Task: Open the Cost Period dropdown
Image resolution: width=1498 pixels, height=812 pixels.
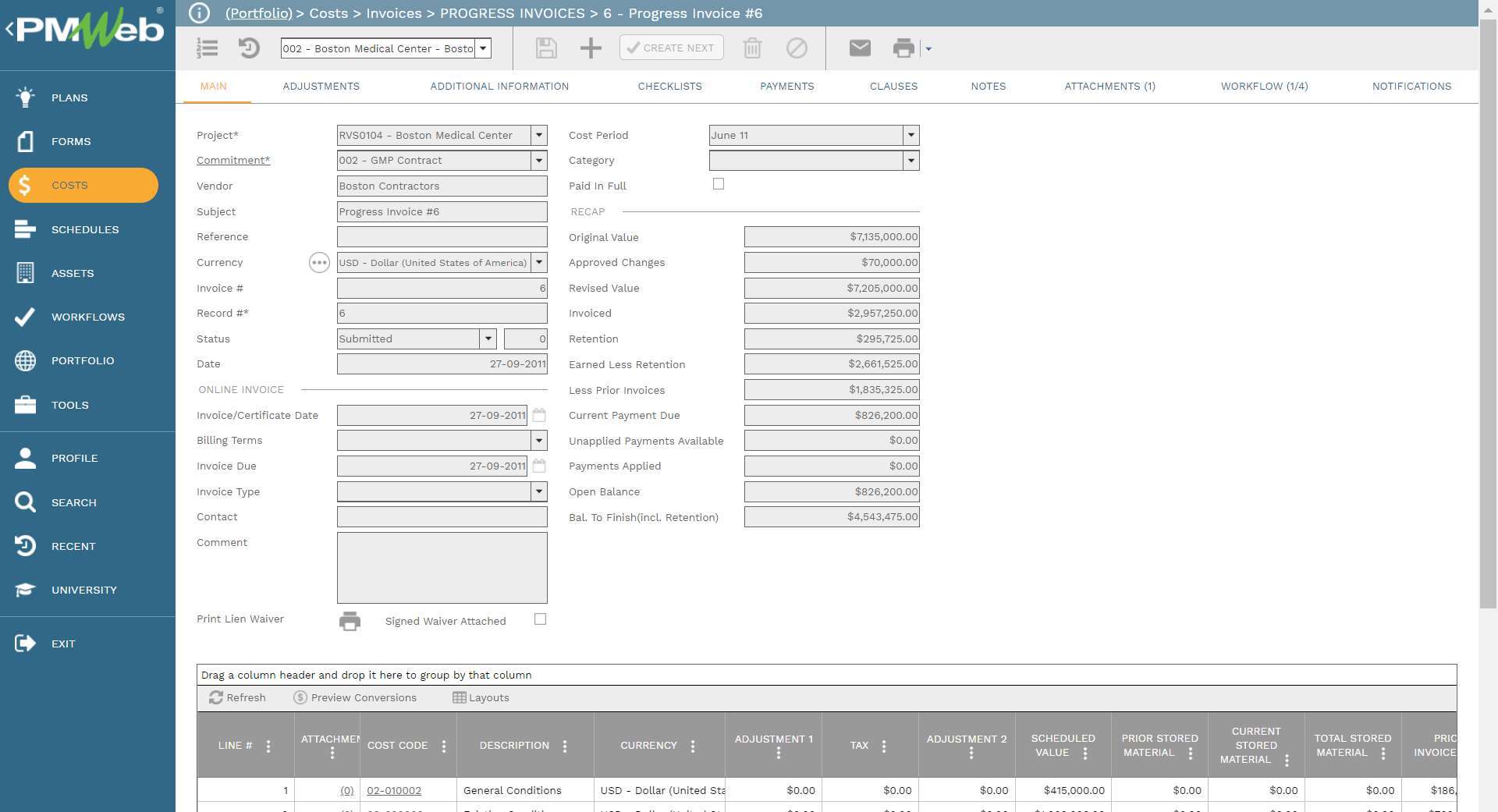Action: (x=911, y=135)
